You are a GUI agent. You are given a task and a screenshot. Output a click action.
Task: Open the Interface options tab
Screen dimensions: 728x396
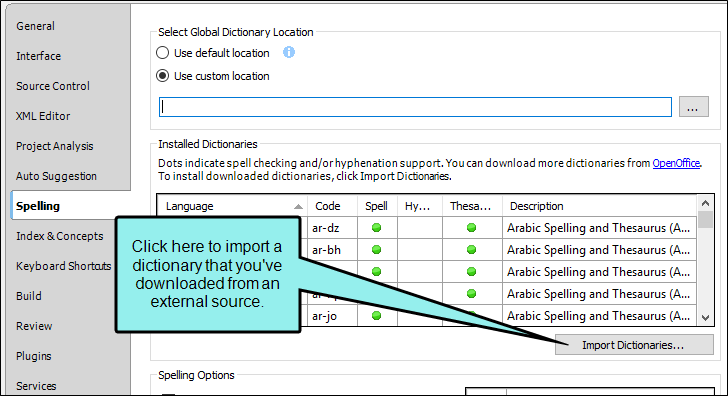[39, 56]
